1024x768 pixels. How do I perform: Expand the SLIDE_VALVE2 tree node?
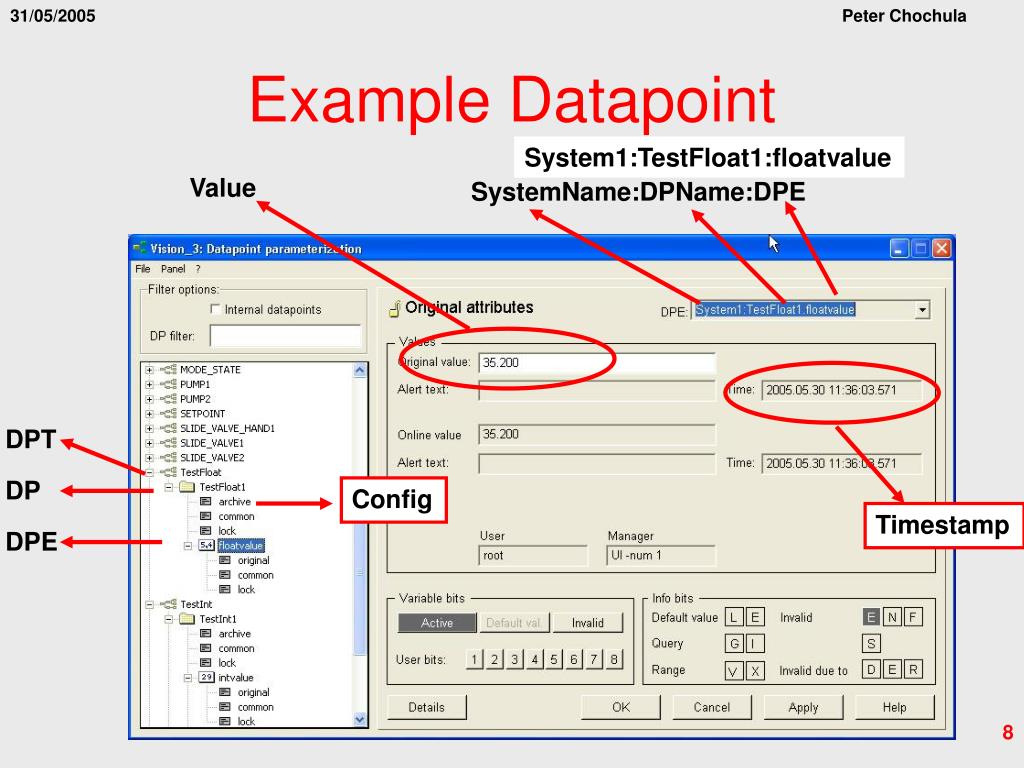coord(150,458)
